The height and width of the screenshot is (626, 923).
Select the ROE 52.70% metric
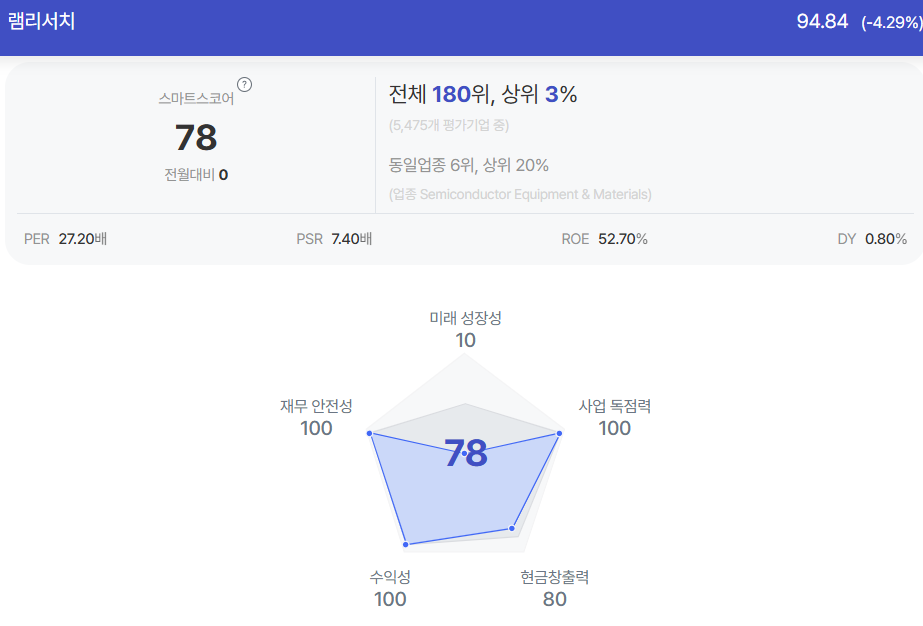click(x=604, y=239)
